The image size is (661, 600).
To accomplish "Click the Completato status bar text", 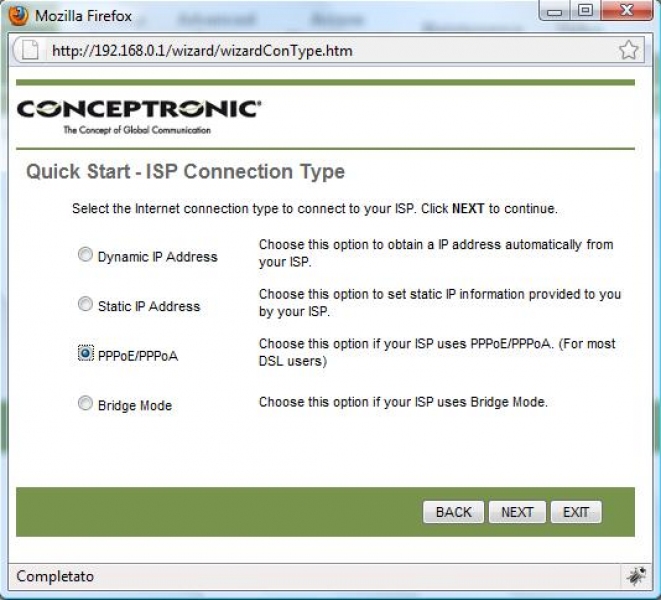I will pos(53,576).
